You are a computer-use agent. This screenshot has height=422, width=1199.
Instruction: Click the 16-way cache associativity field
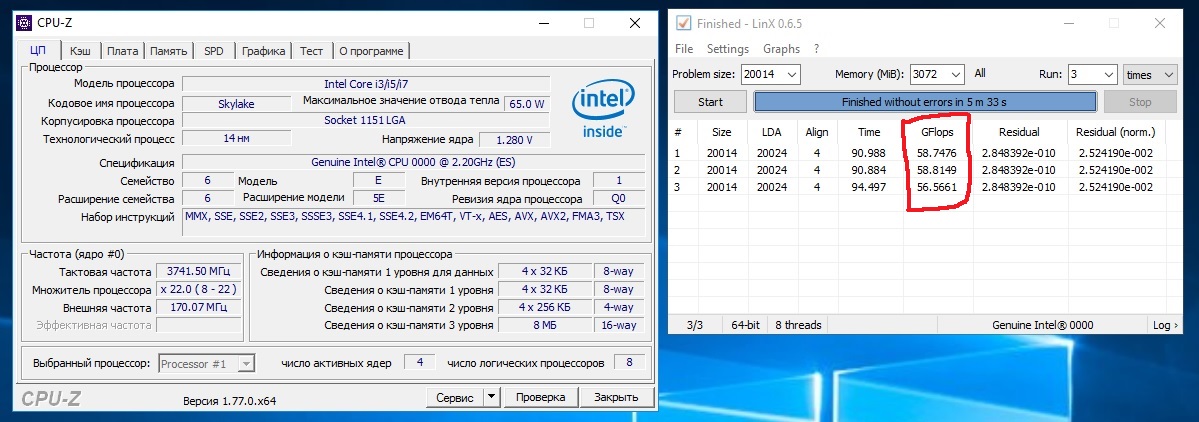619,325
